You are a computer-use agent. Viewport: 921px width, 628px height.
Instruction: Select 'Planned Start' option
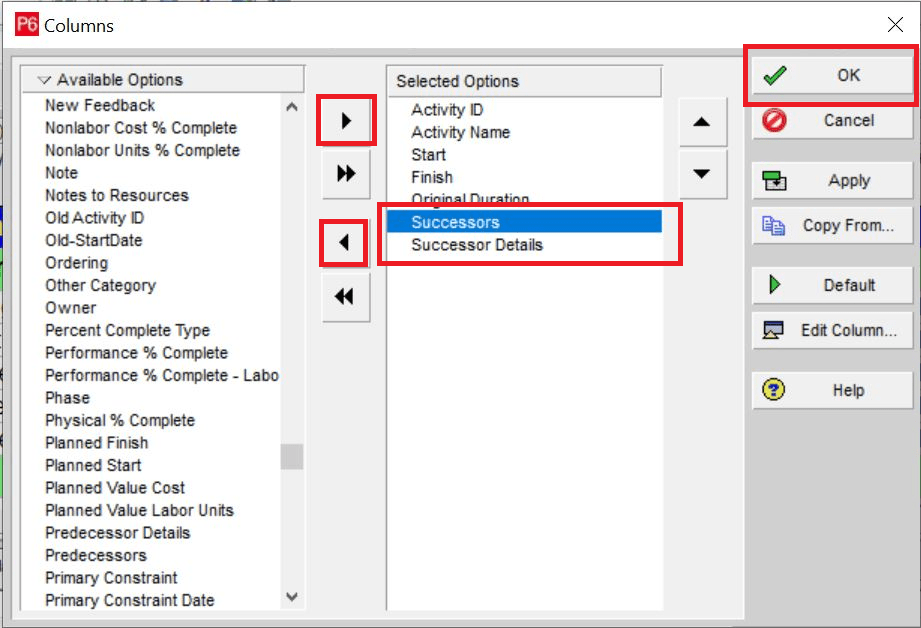coord(93,465)
